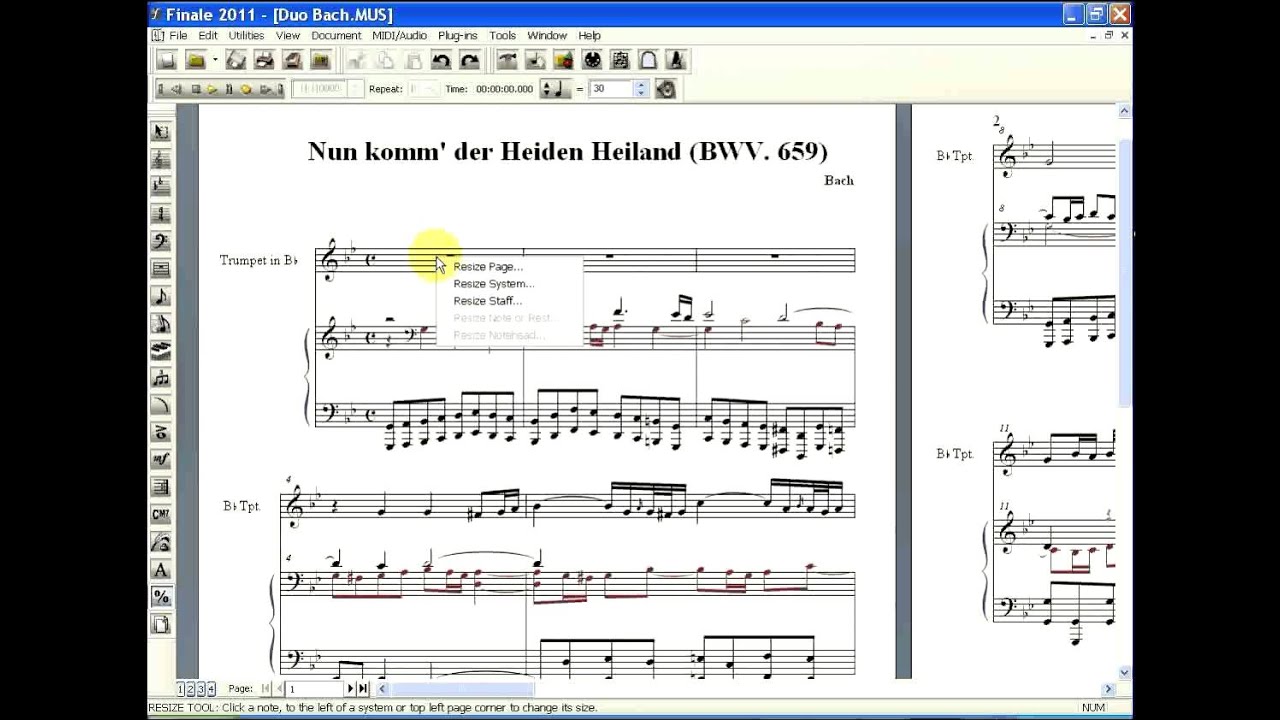1280x720 pixels.
Task: Select the Page Layout tool
Action: 160,624
